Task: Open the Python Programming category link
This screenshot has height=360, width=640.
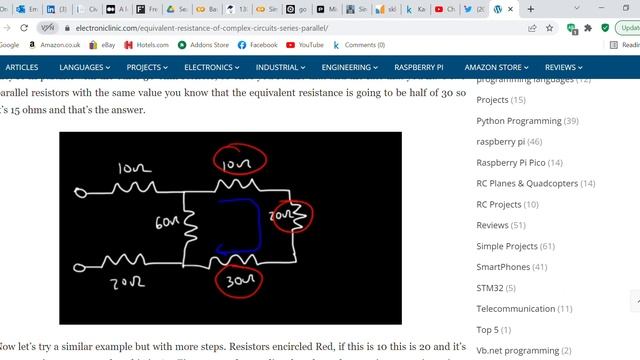Action: pyautogui.click(x=519, y=121)
